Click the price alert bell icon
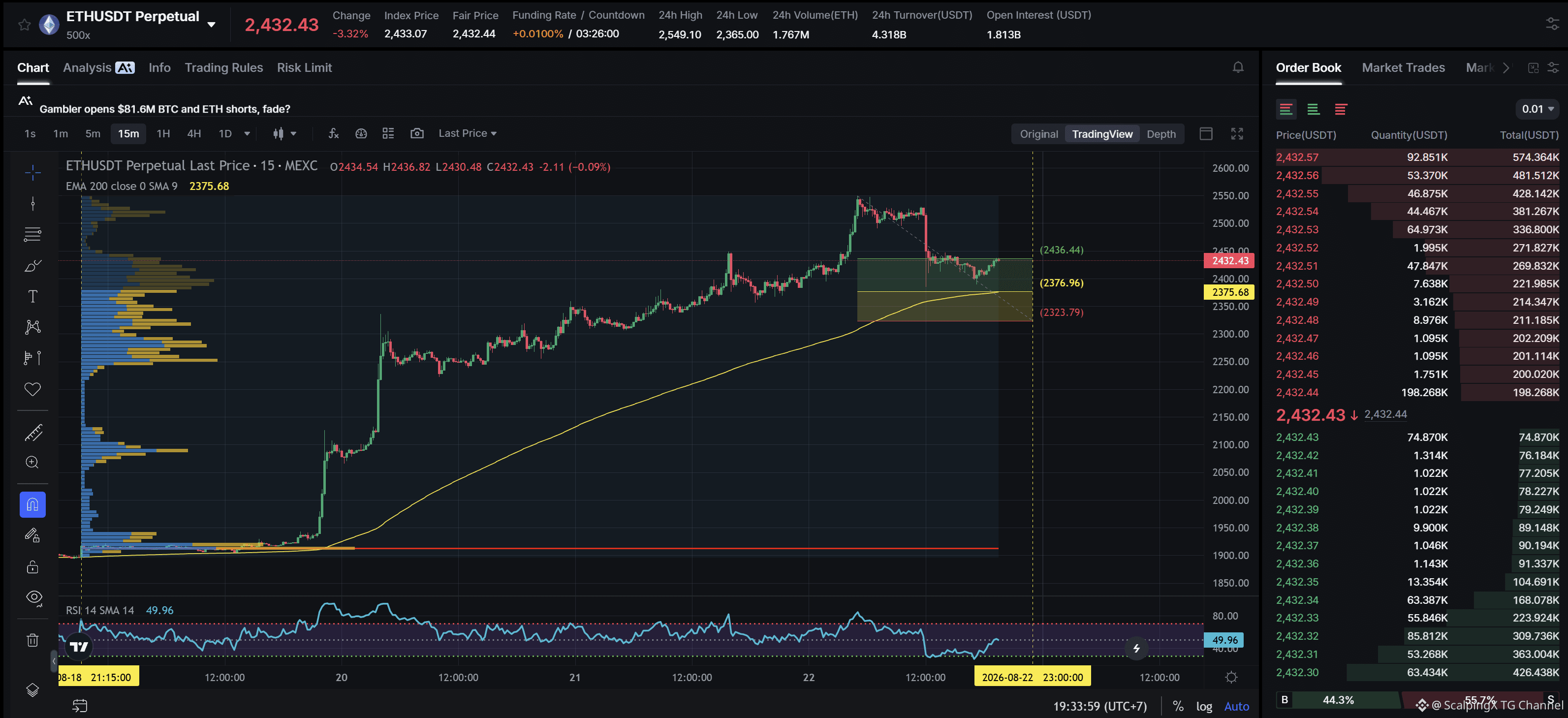The width and height of the screenshot is (1568, 718). click(x=1237, y=67)
